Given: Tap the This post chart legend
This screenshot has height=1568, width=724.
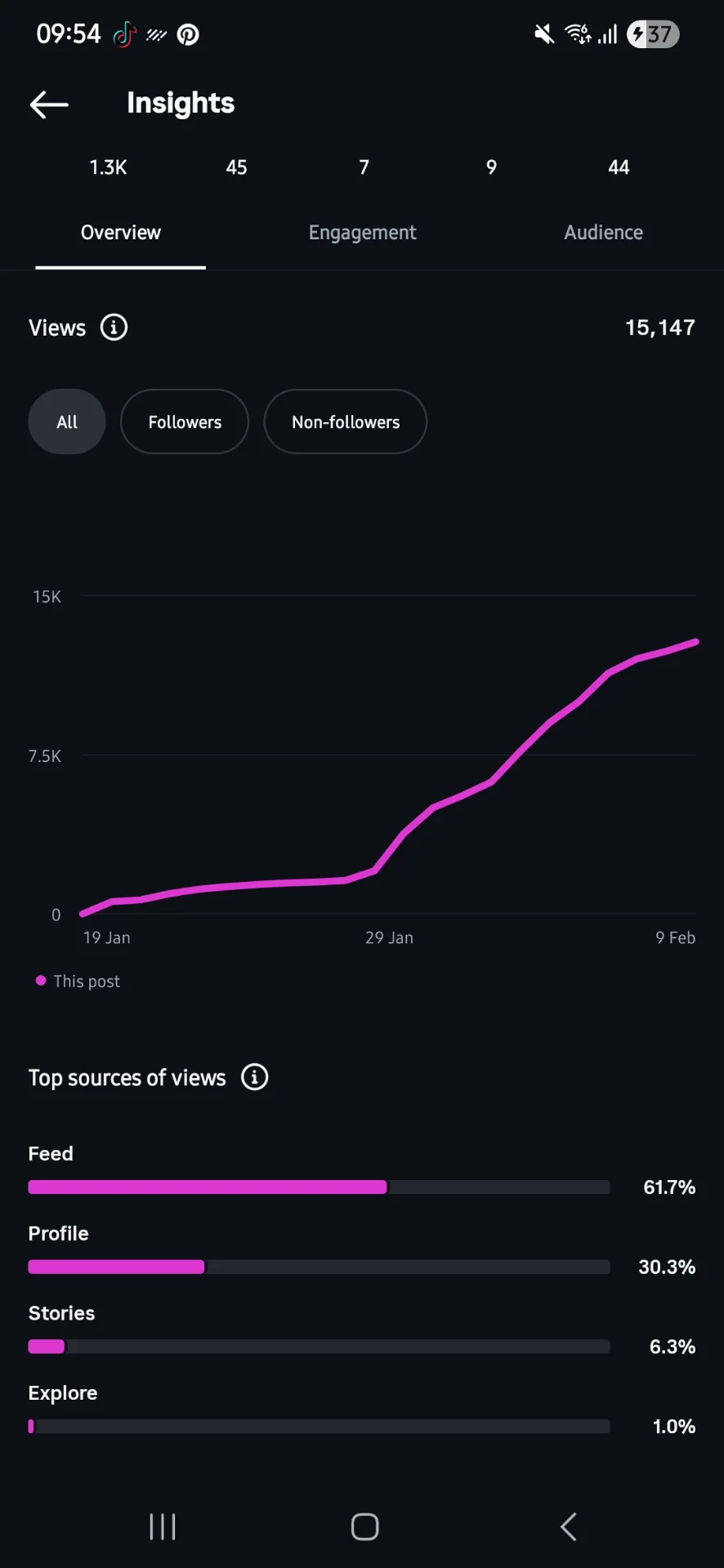Looking at the screenshot, I should point(78,981).
